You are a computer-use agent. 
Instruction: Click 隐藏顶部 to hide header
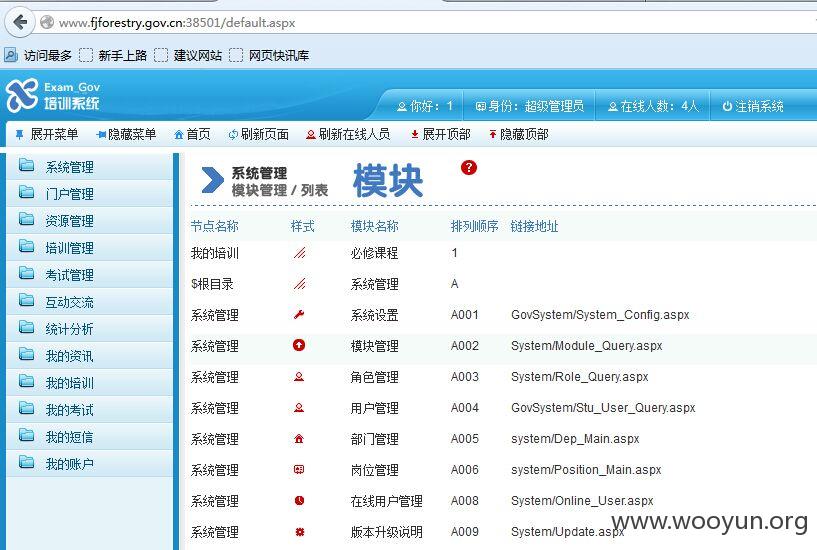pyautogui.click(x=518, y=134)
